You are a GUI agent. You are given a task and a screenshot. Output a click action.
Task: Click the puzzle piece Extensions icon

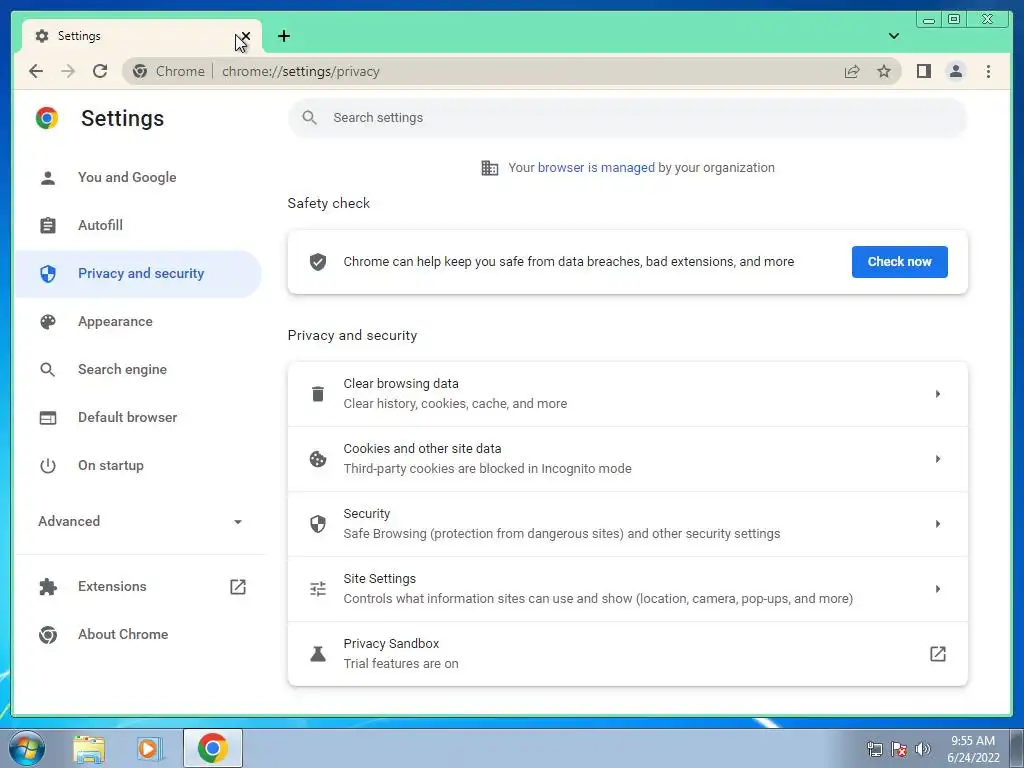(48, 586)
